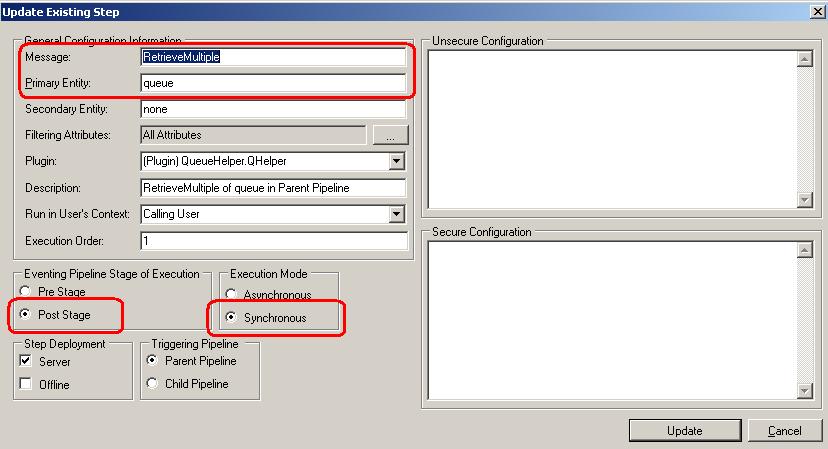This screenshot has width=828, height=449.
Task: Click Unsecure Configuration scrollbar down arrow
Action: point(804,200)
